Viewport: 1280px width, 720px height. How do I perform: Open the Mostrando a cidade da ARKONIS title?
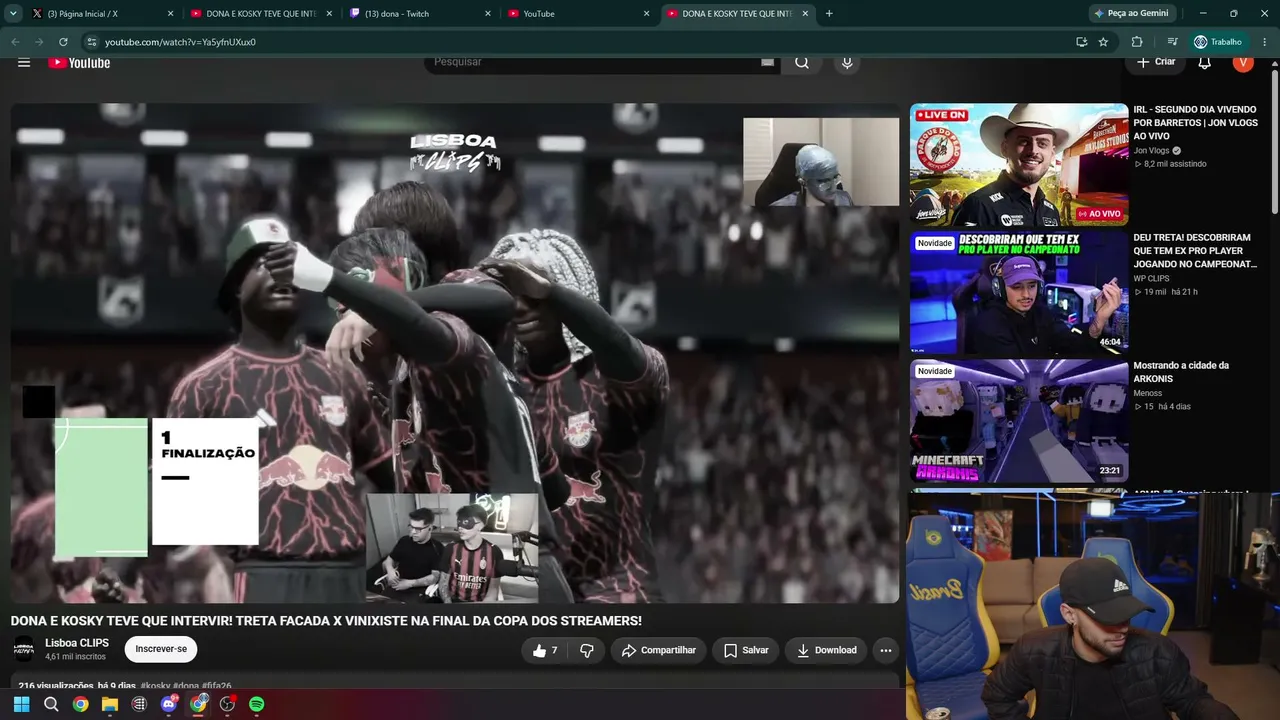coord(1181,372)
